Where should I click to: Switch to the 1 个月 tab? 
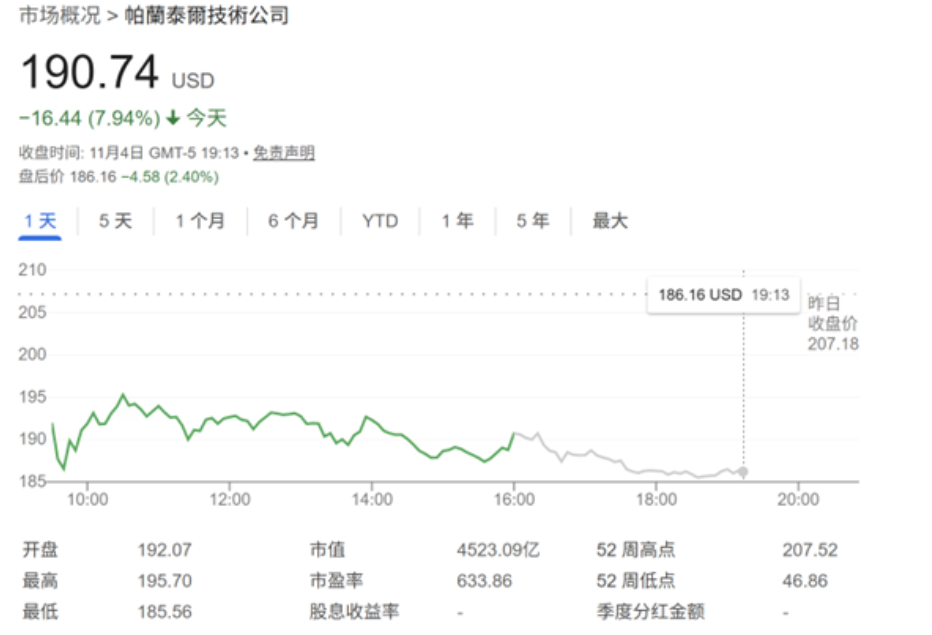point(200,221)
